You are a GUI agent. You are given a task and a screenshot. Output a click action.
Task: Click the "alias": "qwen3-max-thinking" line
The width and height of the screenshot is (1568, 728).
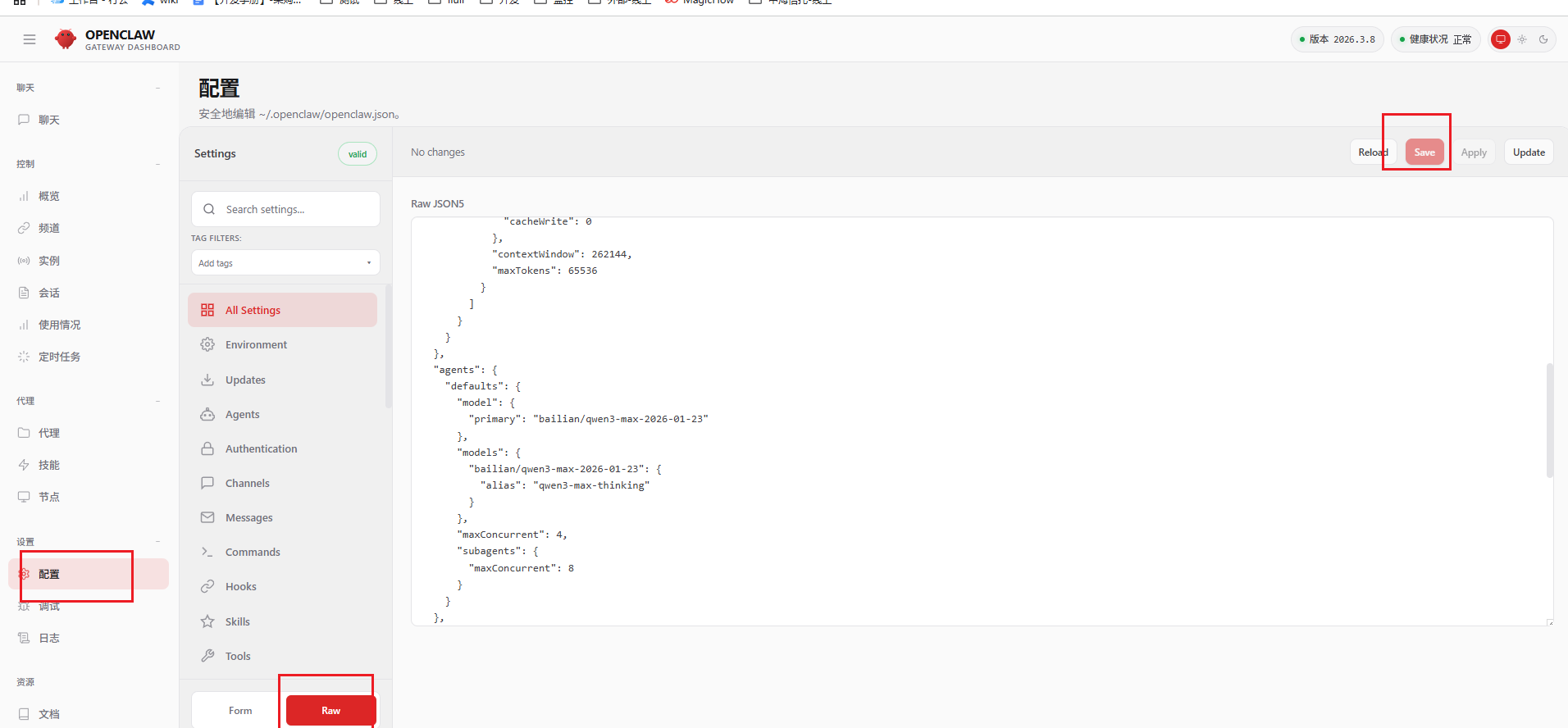tap(565, 485)
